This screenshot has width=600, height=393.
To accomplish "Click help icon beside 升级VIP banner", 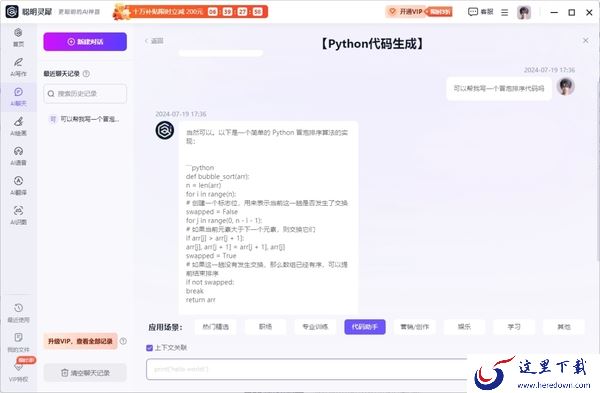I will click(x=123, y=341).
